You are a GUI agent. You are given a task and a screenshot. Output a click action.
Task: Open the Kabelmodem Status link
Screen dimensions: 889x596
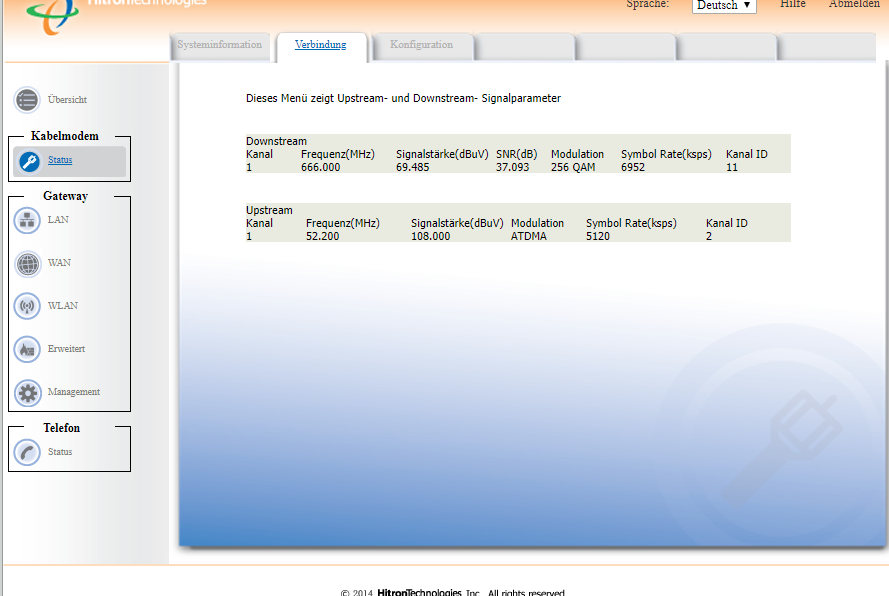pos(60,160)
